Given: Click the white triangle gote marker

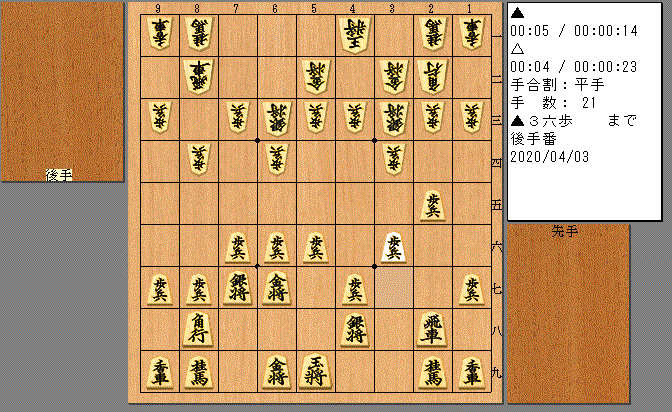Looking at the screenshot, I should pos(518,49).
